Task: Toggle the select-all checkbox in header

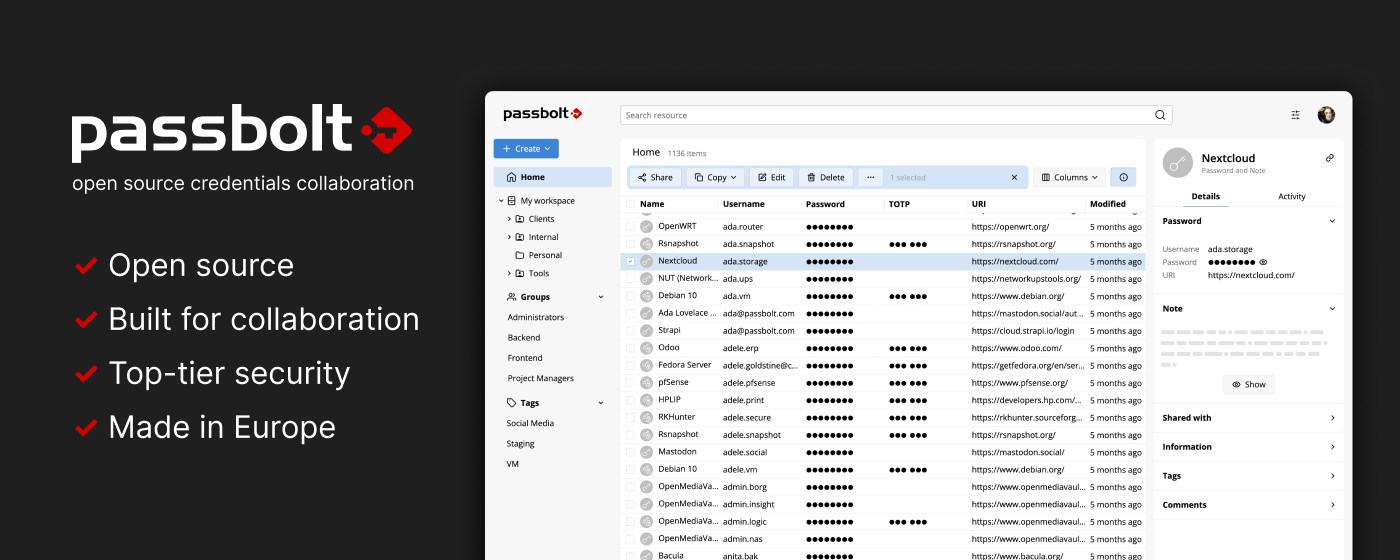Action: tap(630, 204)
